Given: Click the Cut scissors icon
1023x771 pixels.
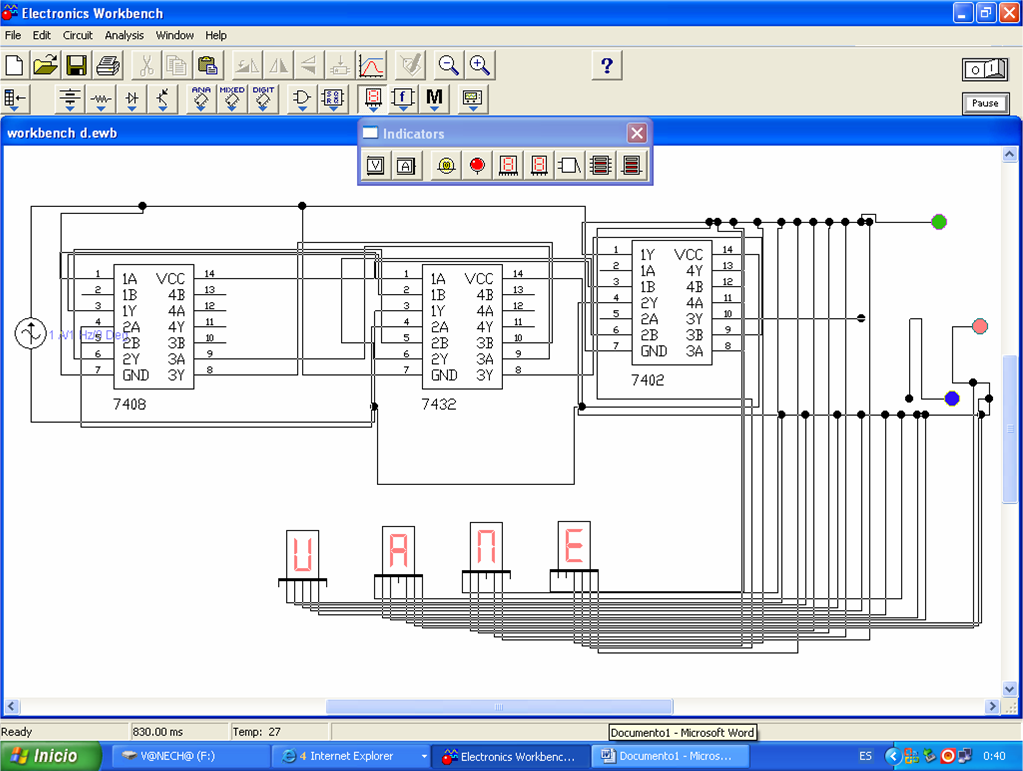Looking at the screenshot, I should coord(146,66).
